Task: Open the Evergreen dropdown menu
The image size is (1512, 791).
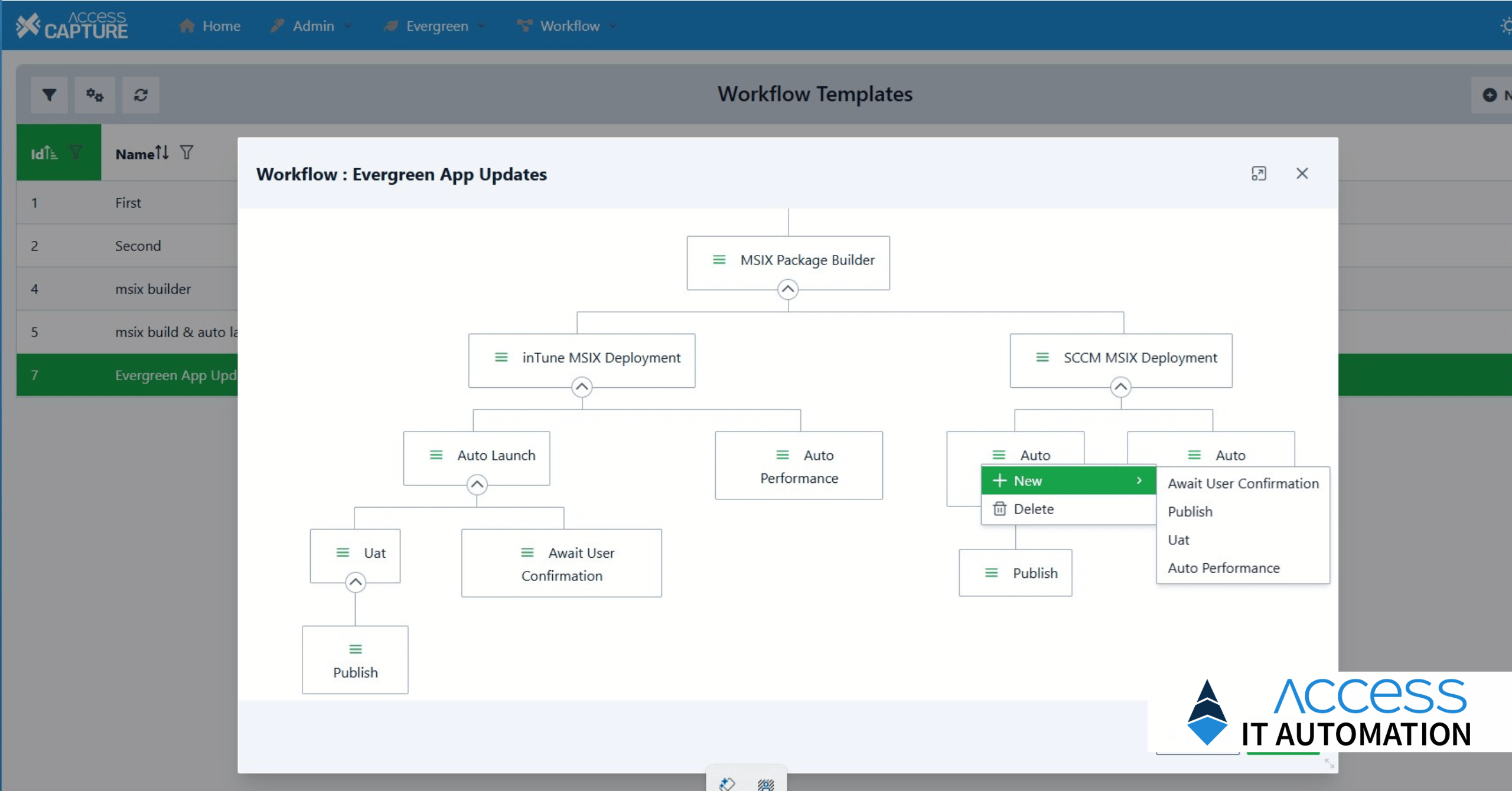Action: [x=435, y=25]
